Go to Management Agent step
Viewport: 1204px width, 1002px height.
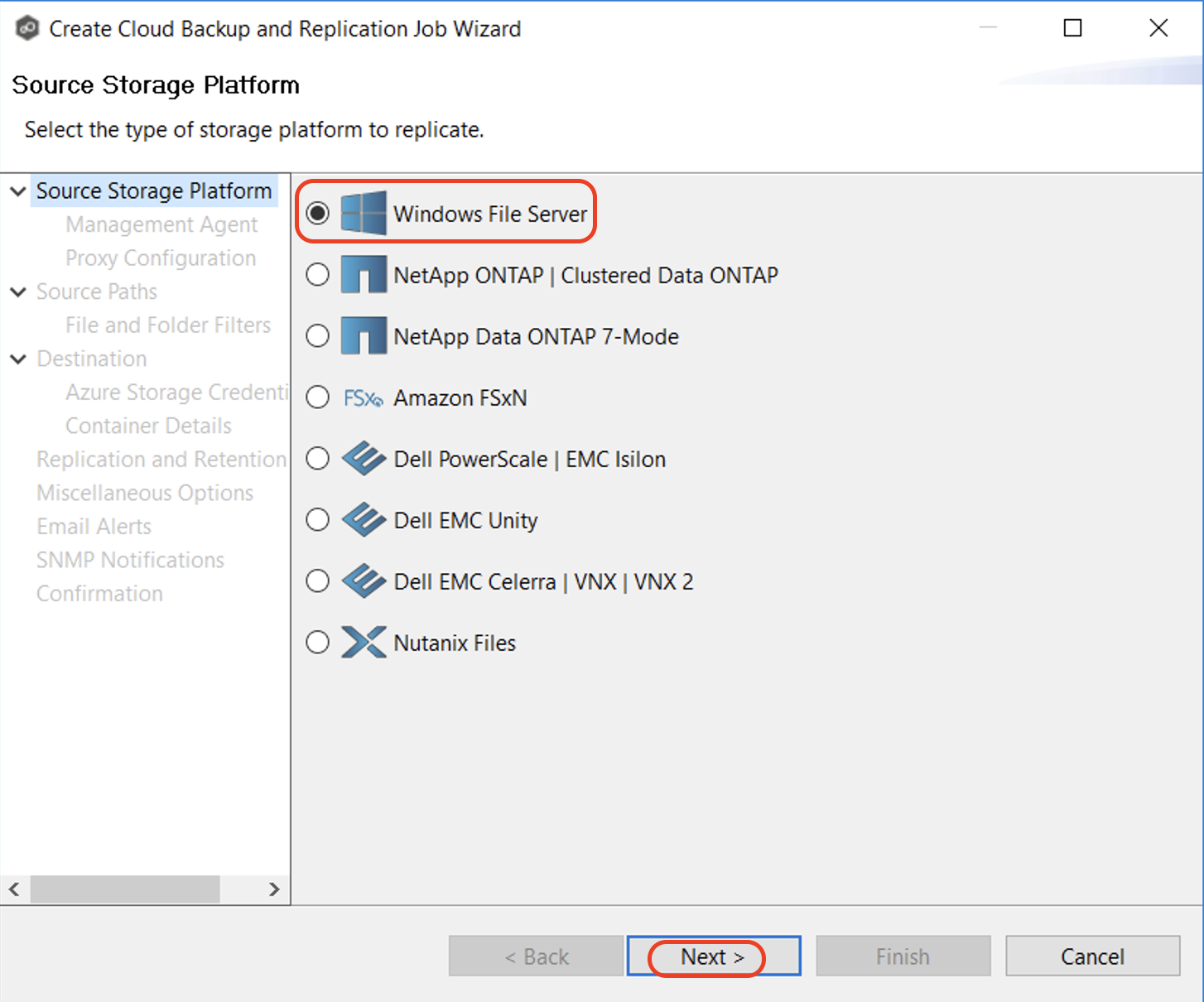pyautogui.click(x=161, y=224)
